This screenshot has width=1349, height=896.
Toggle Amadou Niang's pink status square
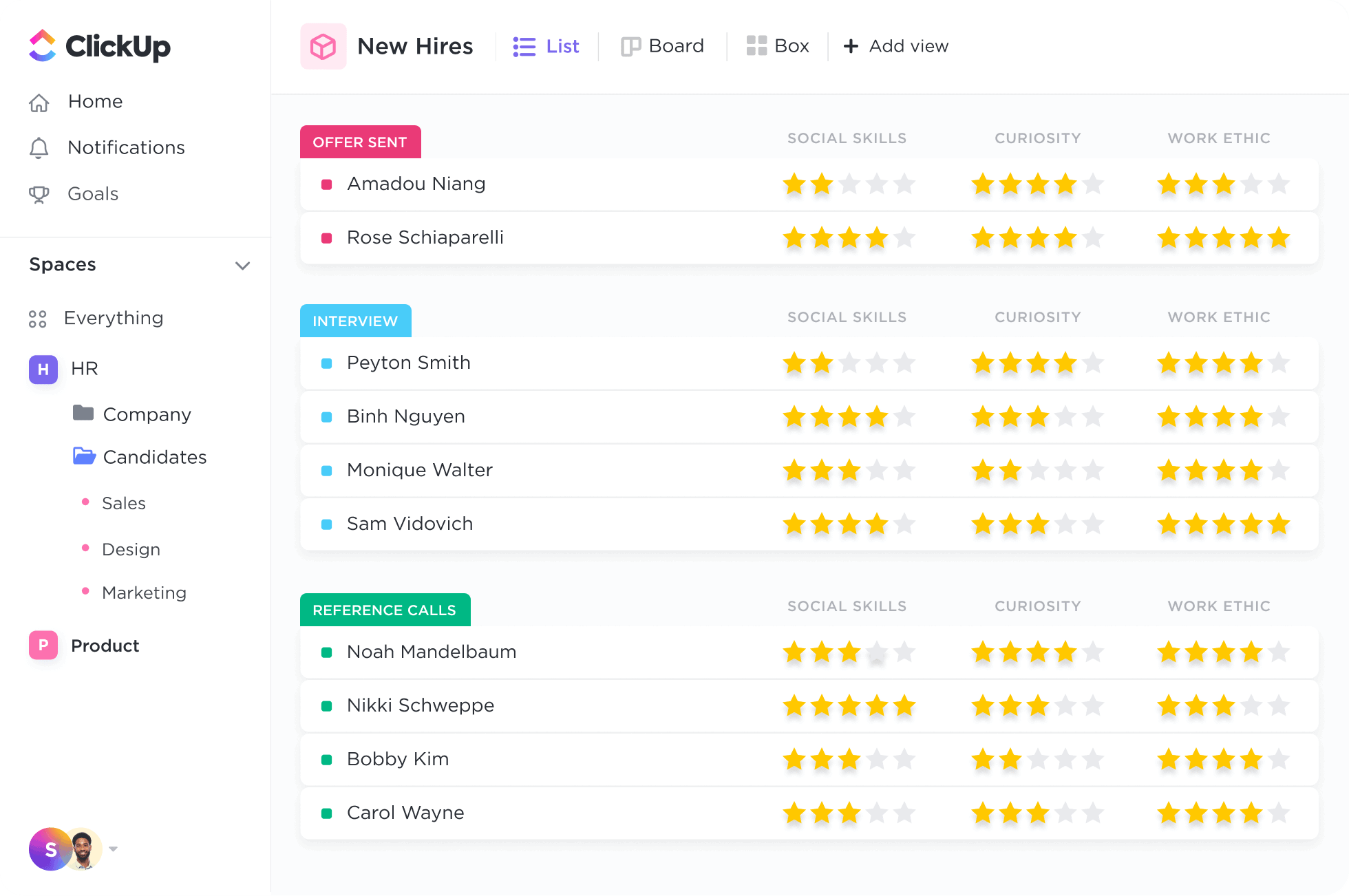pyautogui.click(x=327, y=184)
